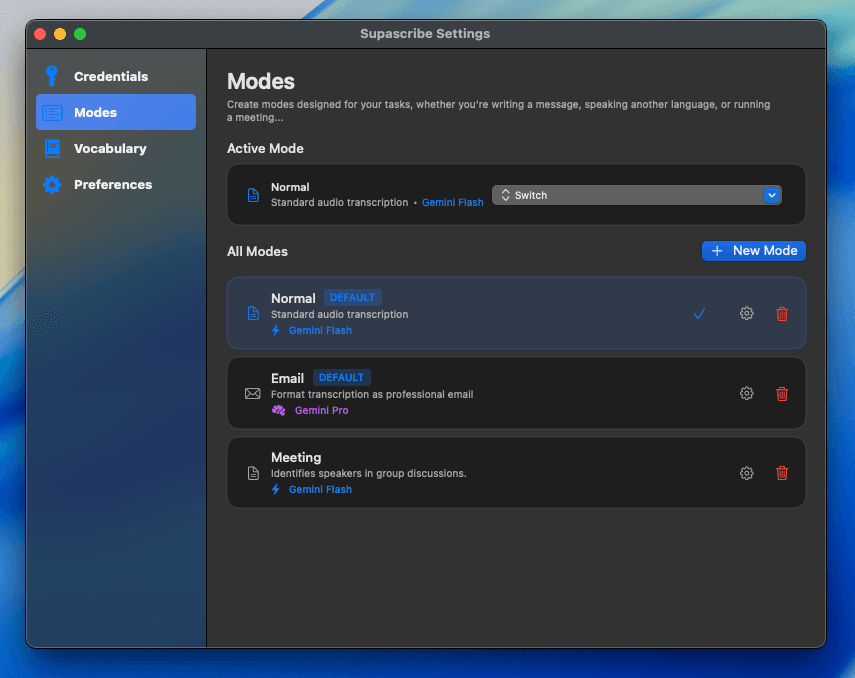This screenshot has height=678, width=855.
Task: Delete the Normal mode with the trash icon
Action: (x=781, y=313)
